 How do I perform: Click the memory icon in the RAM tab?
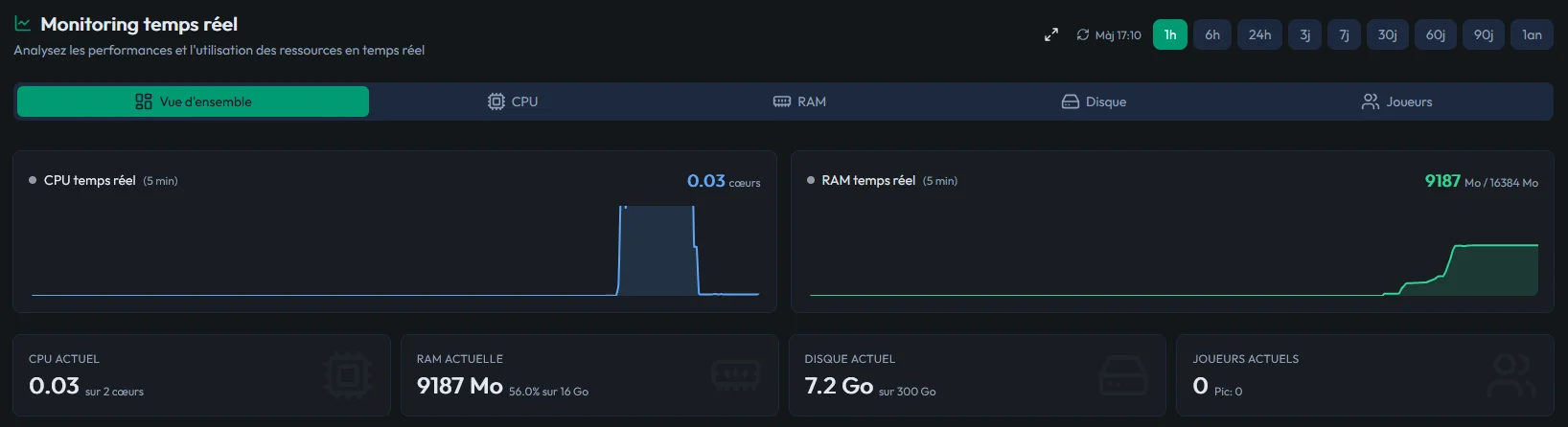pos(782,101)
